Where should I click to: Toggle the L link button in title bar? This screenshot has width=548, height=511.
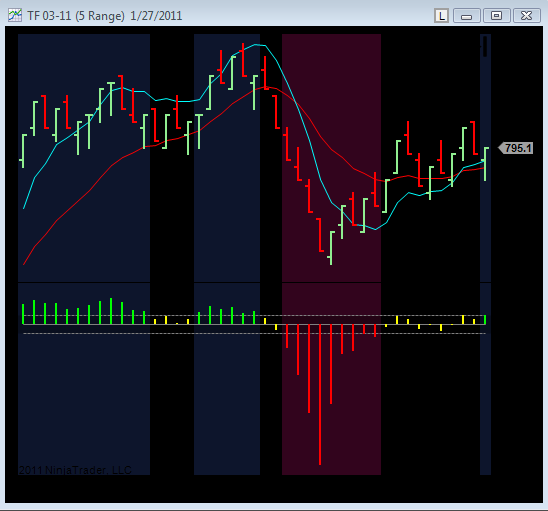(x=441, y=16)
